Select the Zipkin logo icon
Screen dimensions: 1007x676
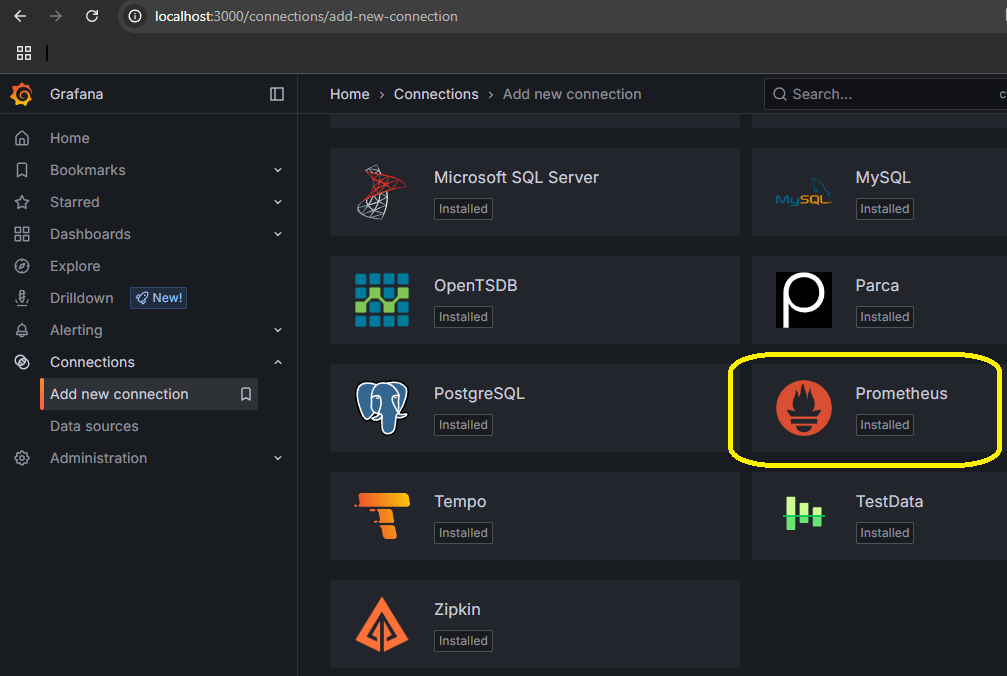(x=382, y=624)
